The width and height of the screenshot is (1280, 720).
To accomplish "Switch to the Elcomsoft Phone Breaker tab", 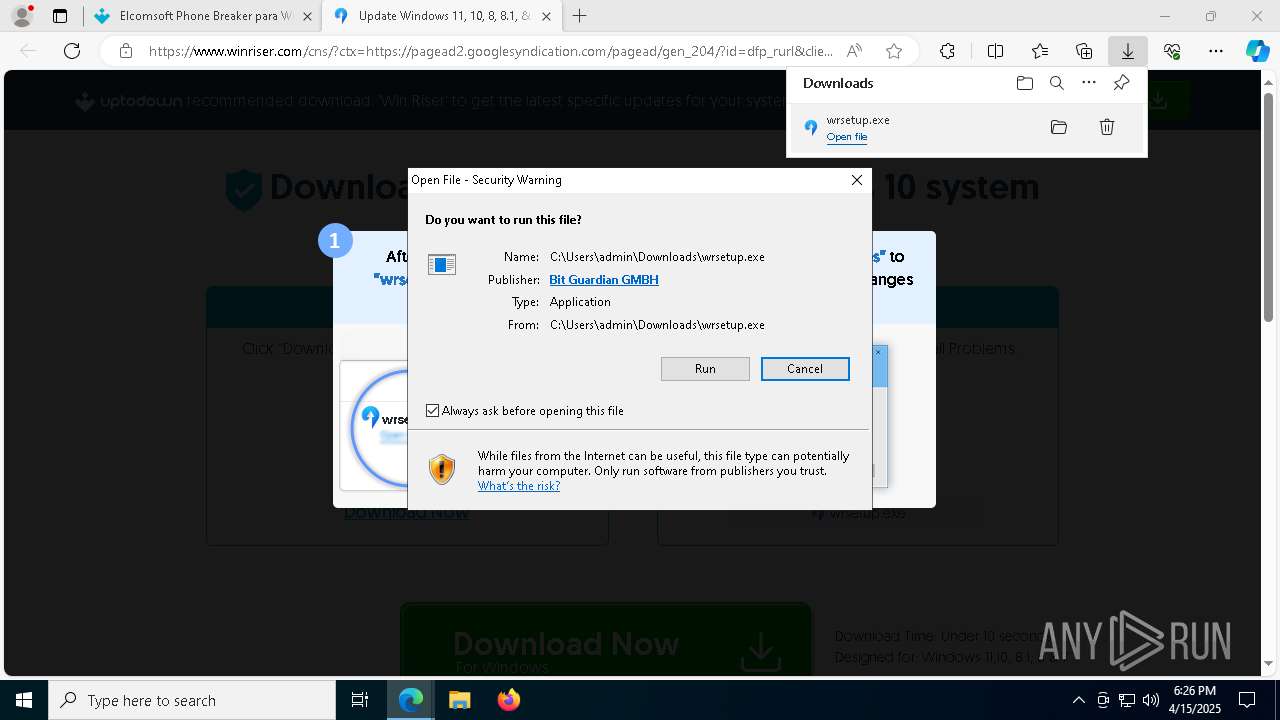I will (x=201, y=16).
